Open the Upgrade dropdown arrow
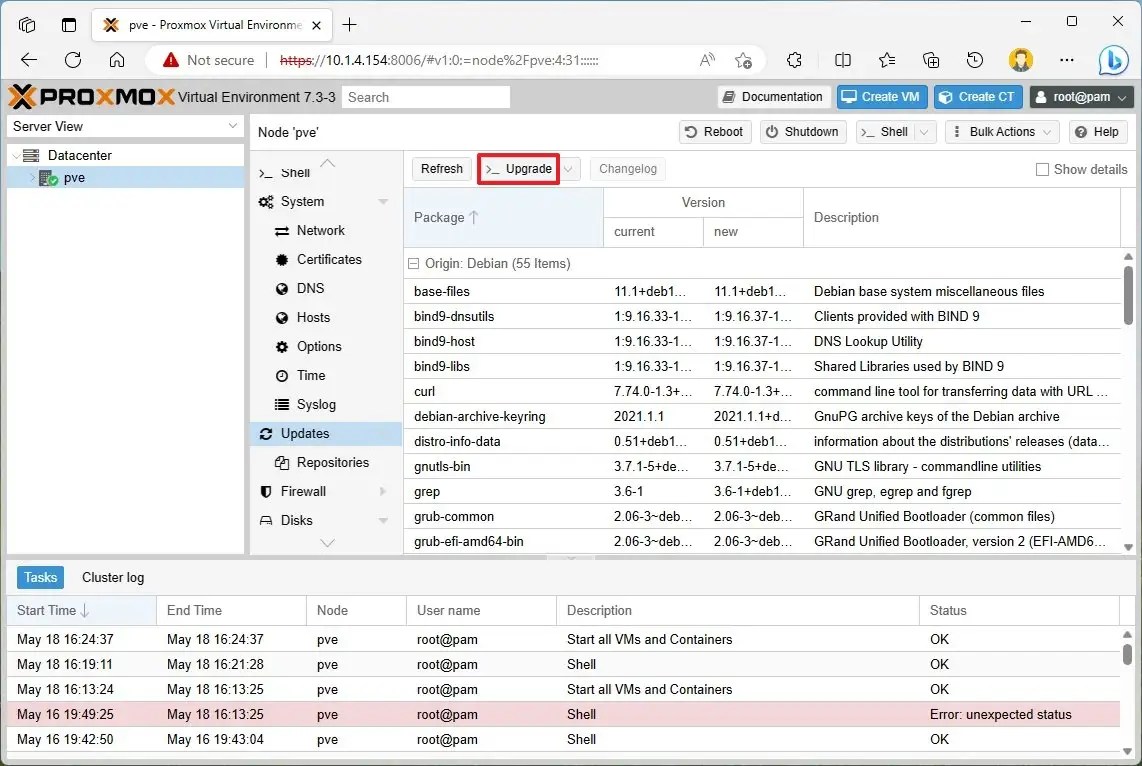The image size is (1142, 766). point(569,169)
